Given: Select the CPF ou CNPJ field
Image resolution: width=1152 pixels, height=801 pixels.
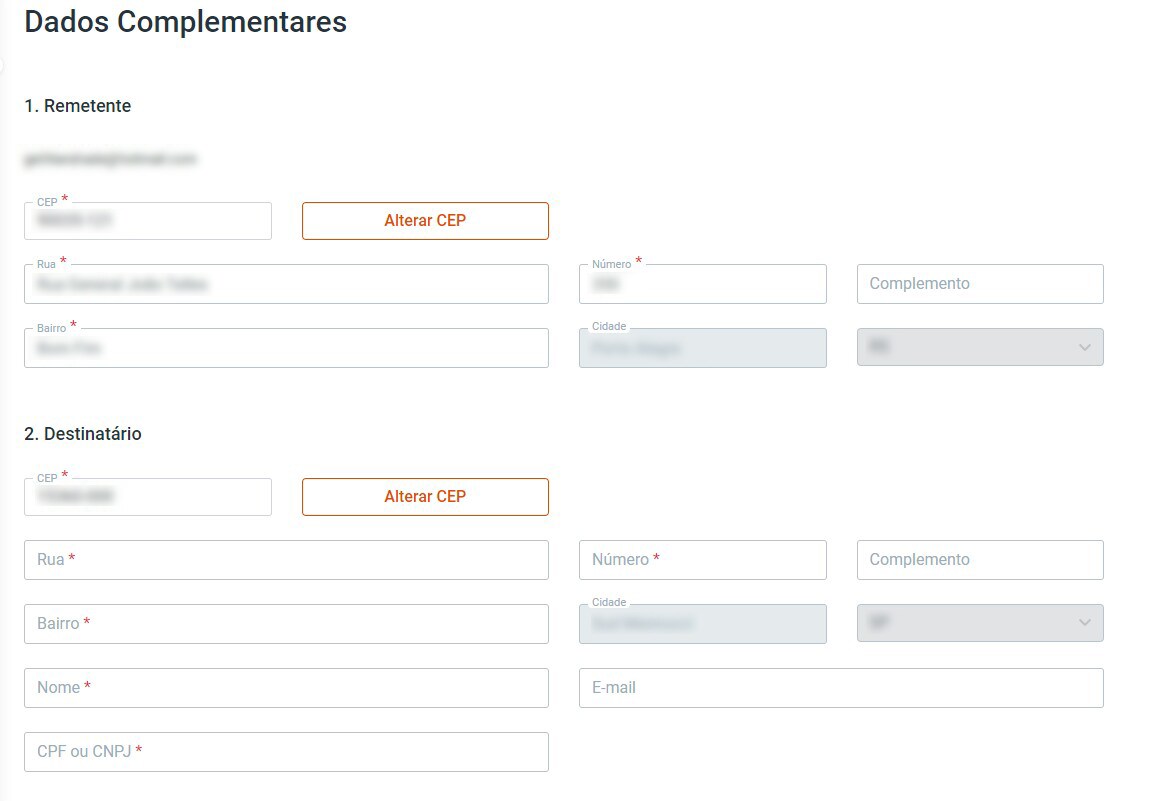Looking at the screenshot, I should [x=286, y=752].
